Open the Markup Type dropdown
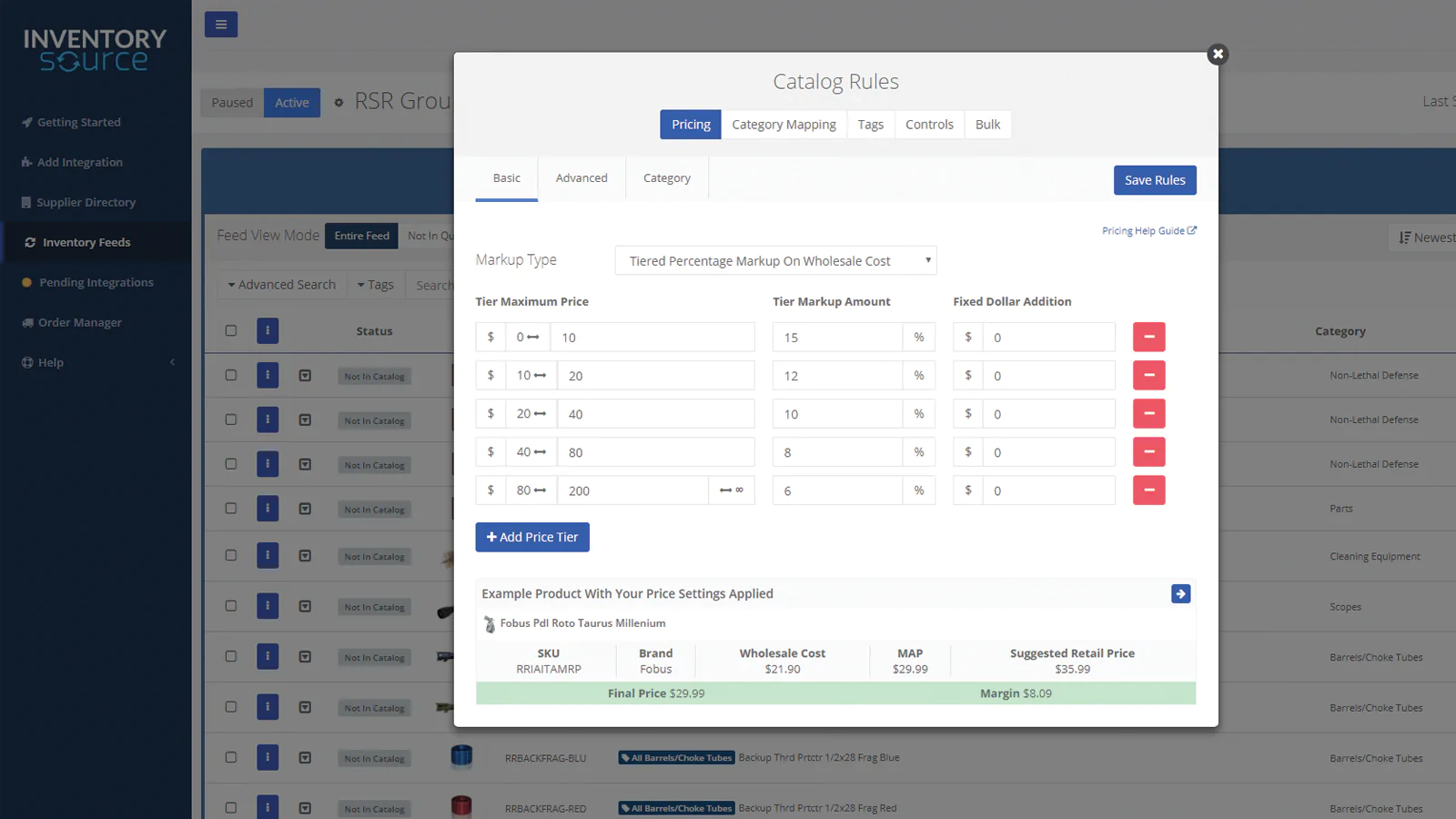The width and height of the screenshot is (1456, 819). (774, 260)
